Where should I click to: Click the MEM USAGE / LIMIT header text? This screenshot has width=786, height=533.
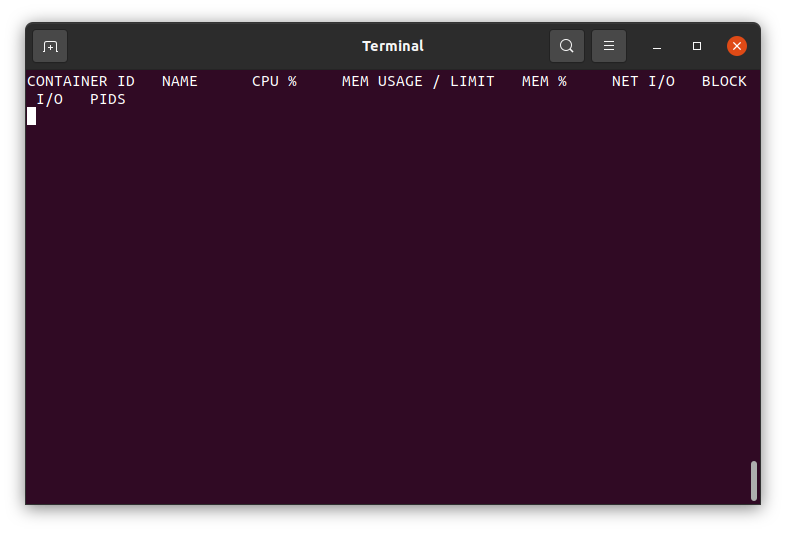coord(418,81)
